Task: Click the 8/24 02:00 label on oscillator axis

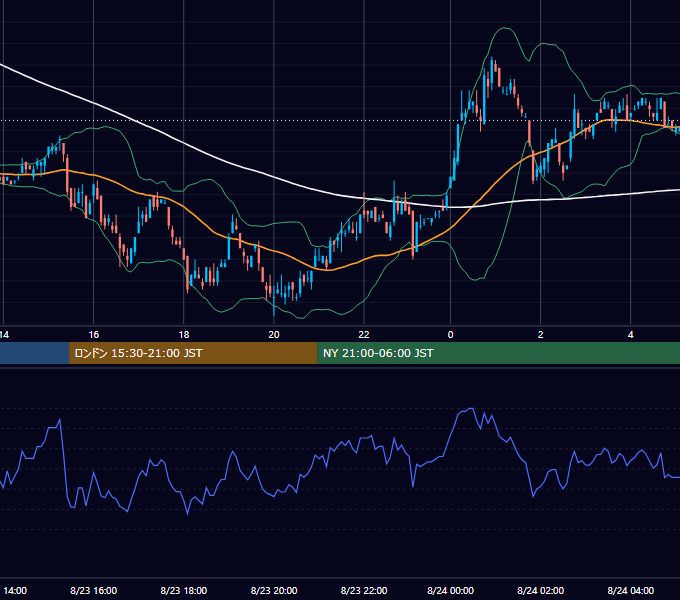Action: (x=540, y=590)
